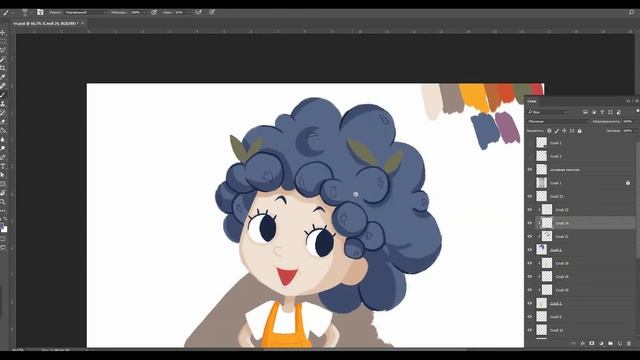Select the Move tool
Screen dimensions: 640x360
click(3, 33)
